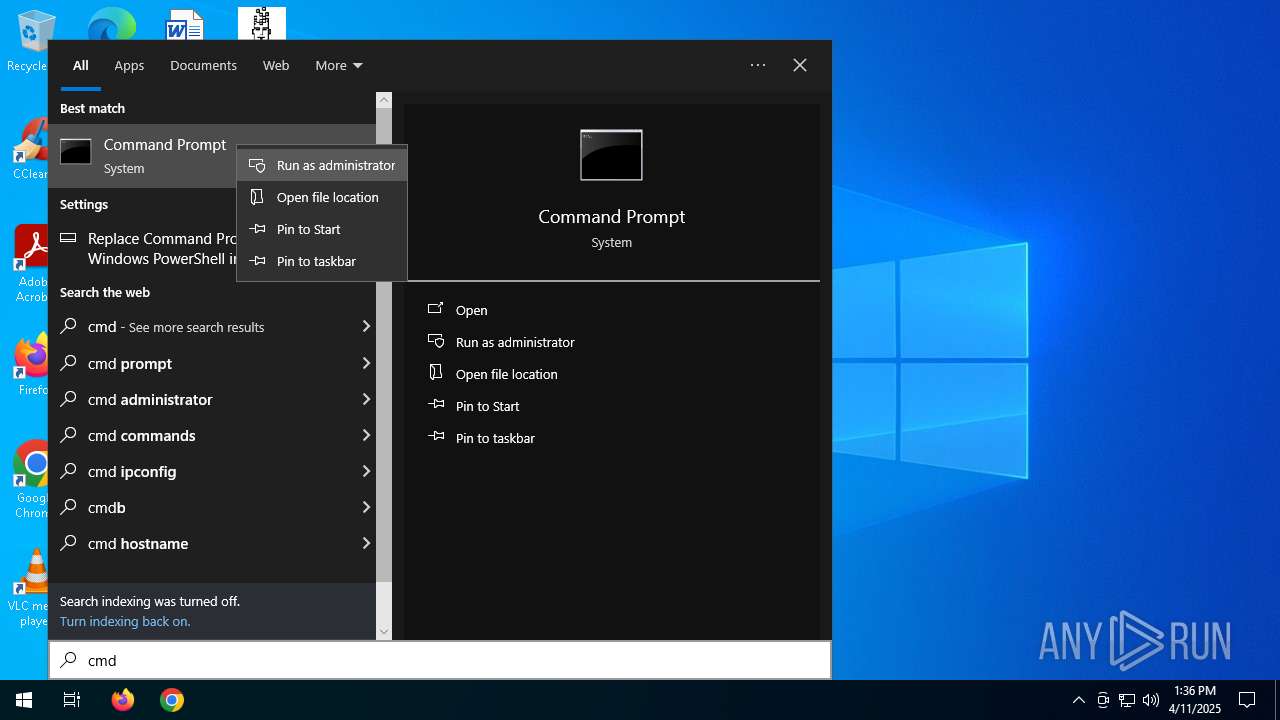Screen dimensions: 1280x720
Task: Open Google Chrome desktop shortcut
Action: tap(31, 480)
